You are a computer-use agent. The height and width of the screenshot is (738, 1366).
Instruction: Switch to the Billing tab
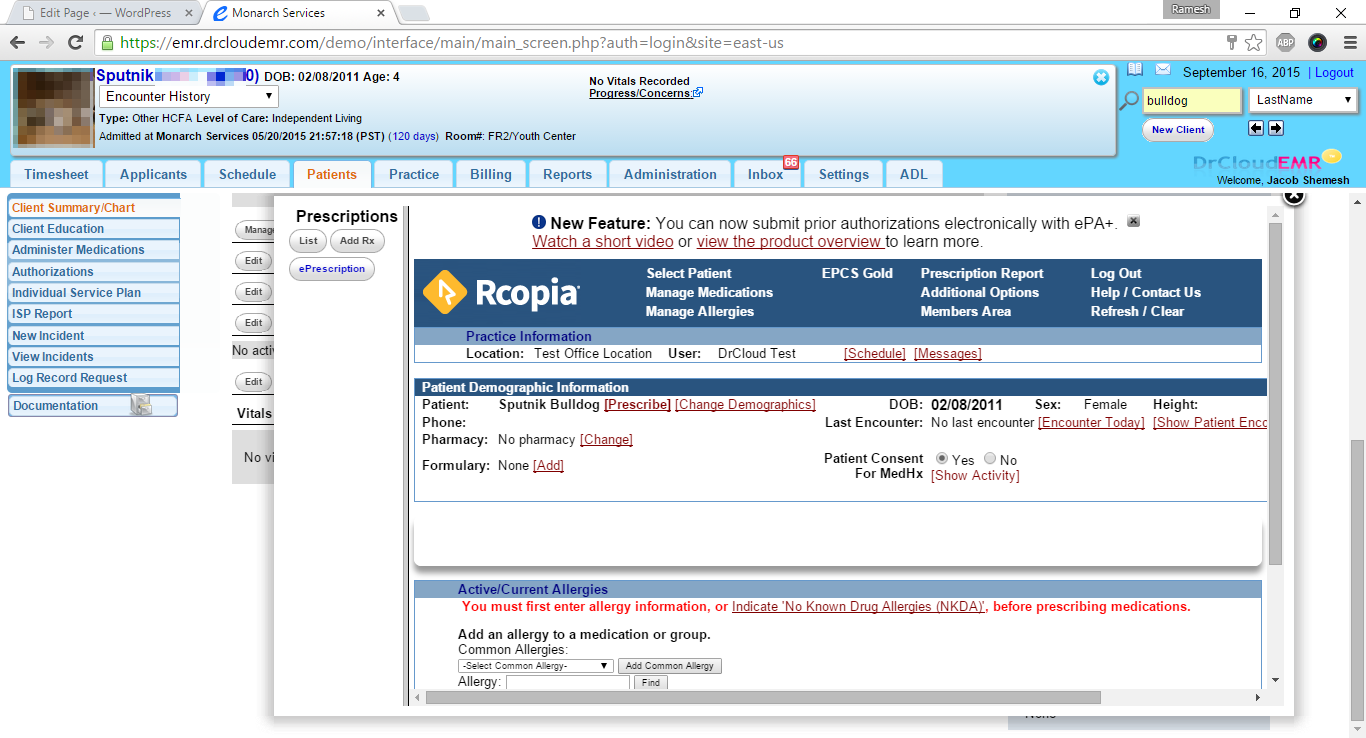click(491, 174)
